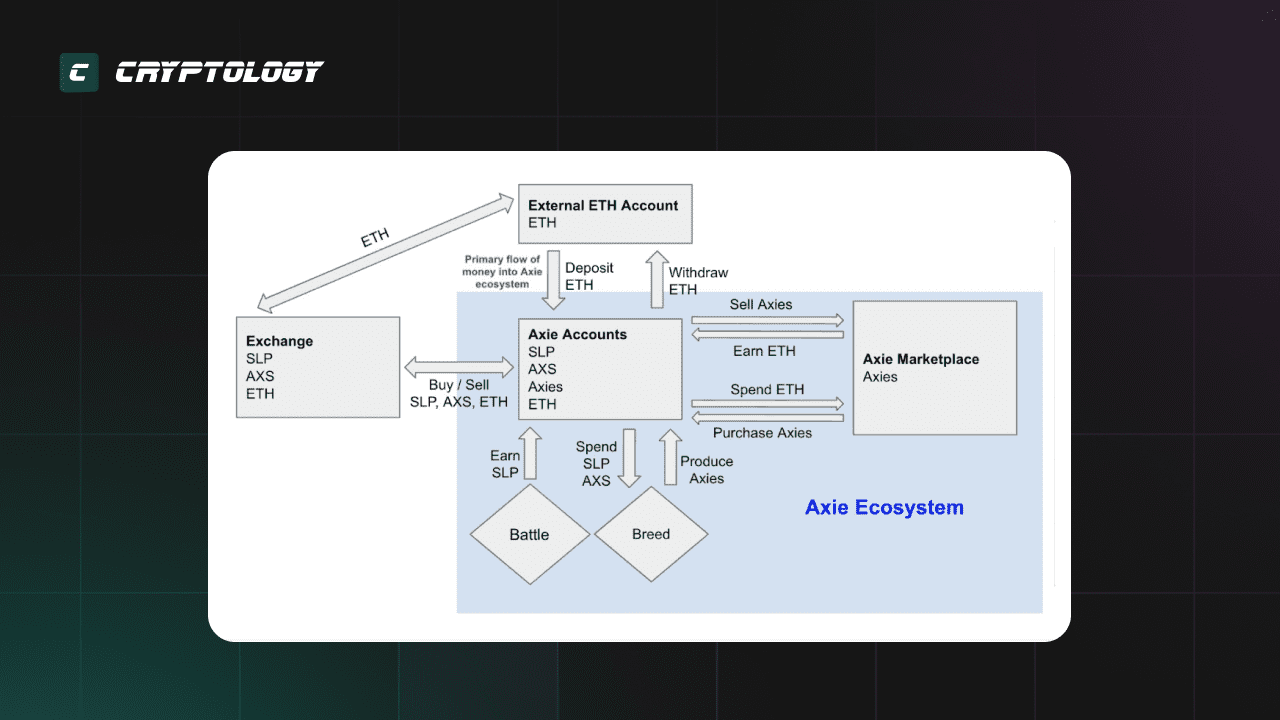Viewport: 1280px width, 720px height.
Task: Click the Buy / Sell double-headed arrow
Action: [459, 367]
